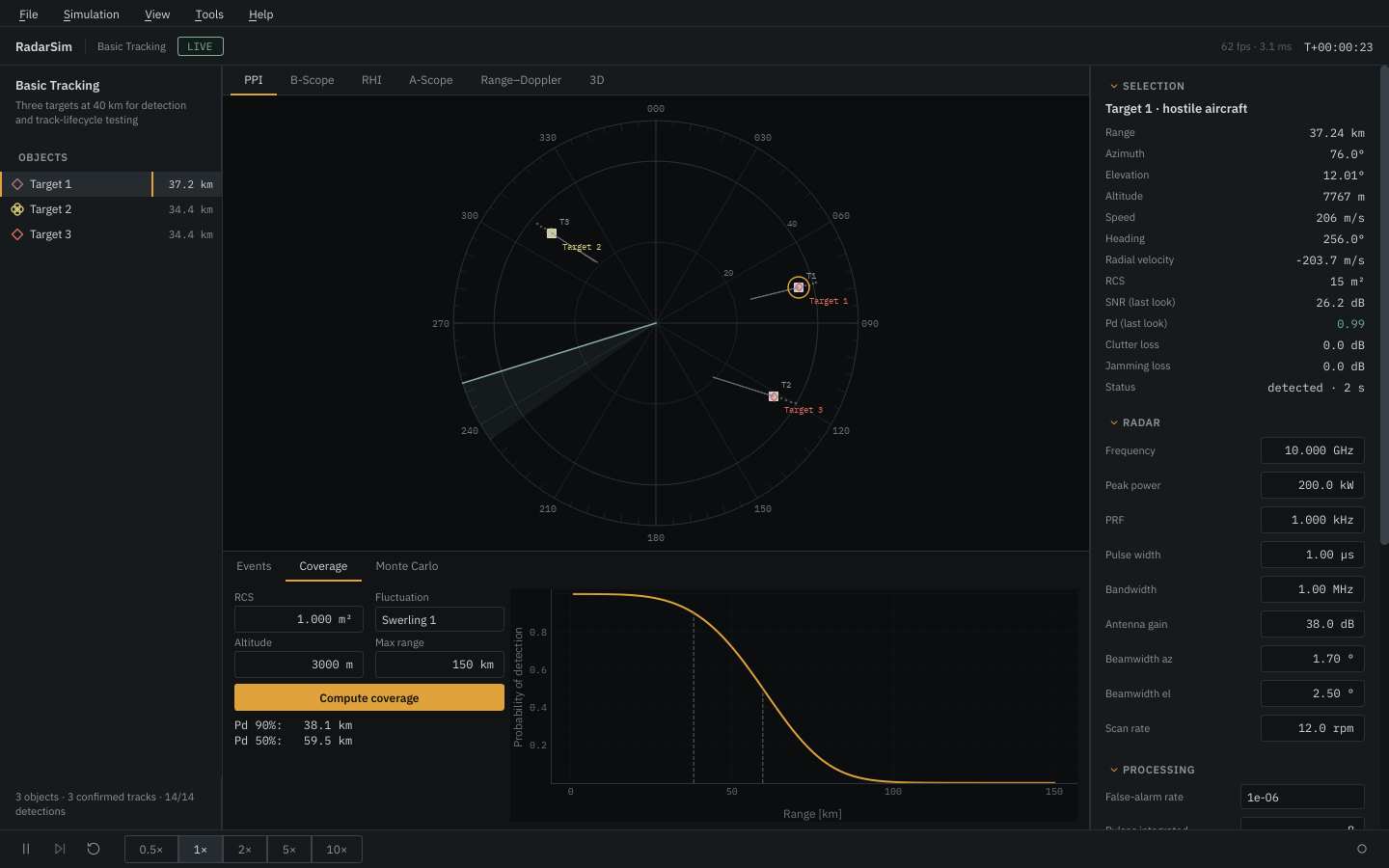This screenshot has width=1389, height=868.
Task: Switch to the B-Scope tab
Action: (313, 80)
